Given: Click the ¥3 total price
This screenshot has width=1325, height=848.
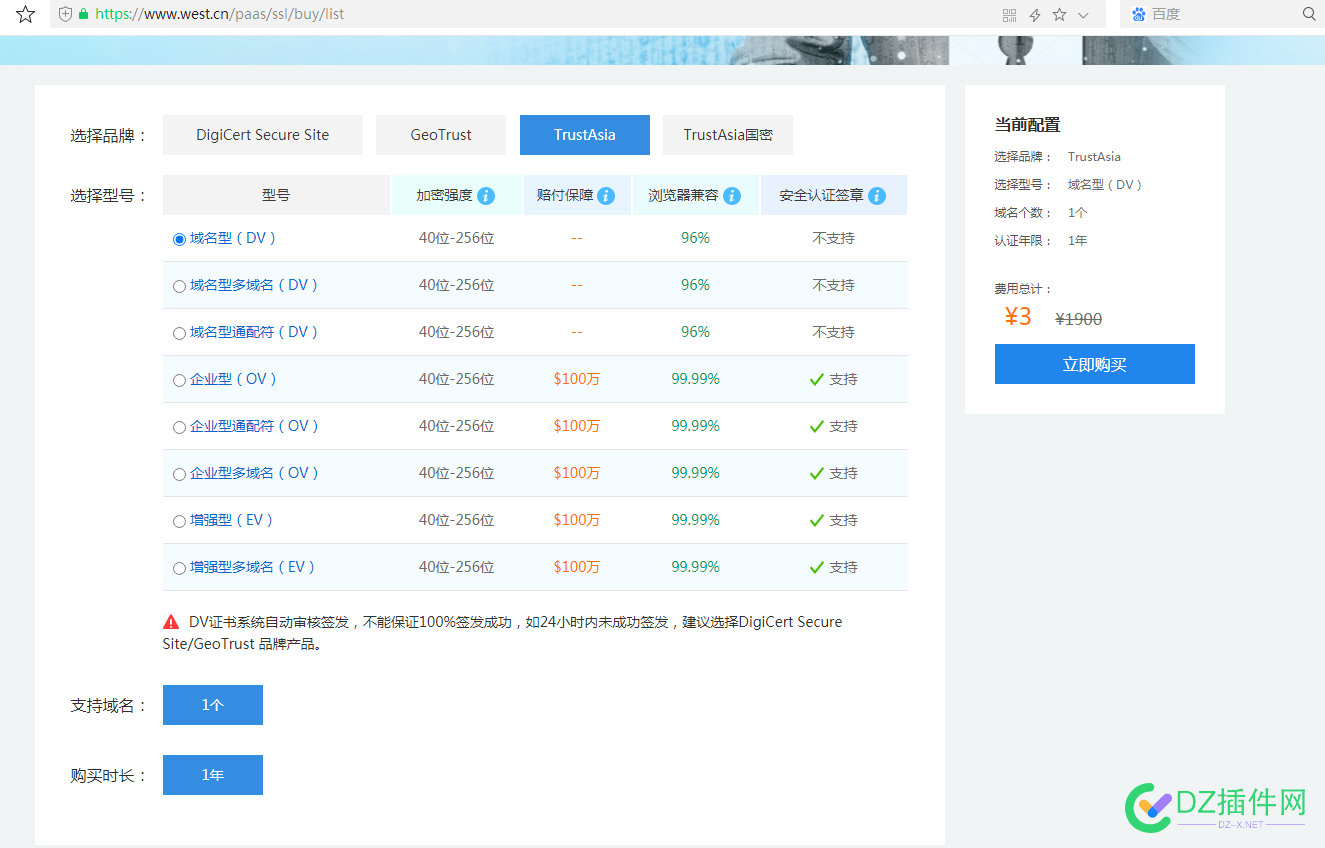Looking at the screenshot, I should [x=1018, y=316].
